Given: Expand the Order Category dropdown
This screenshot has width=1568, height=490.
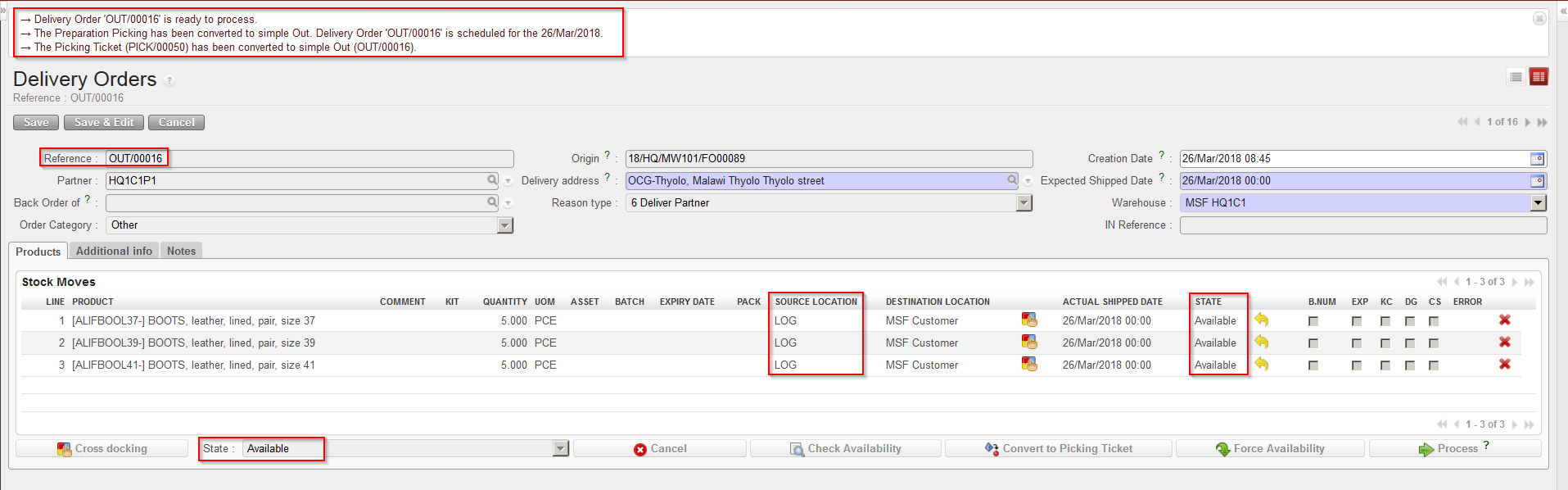Looking at the screenshot, I should (505, 225).
